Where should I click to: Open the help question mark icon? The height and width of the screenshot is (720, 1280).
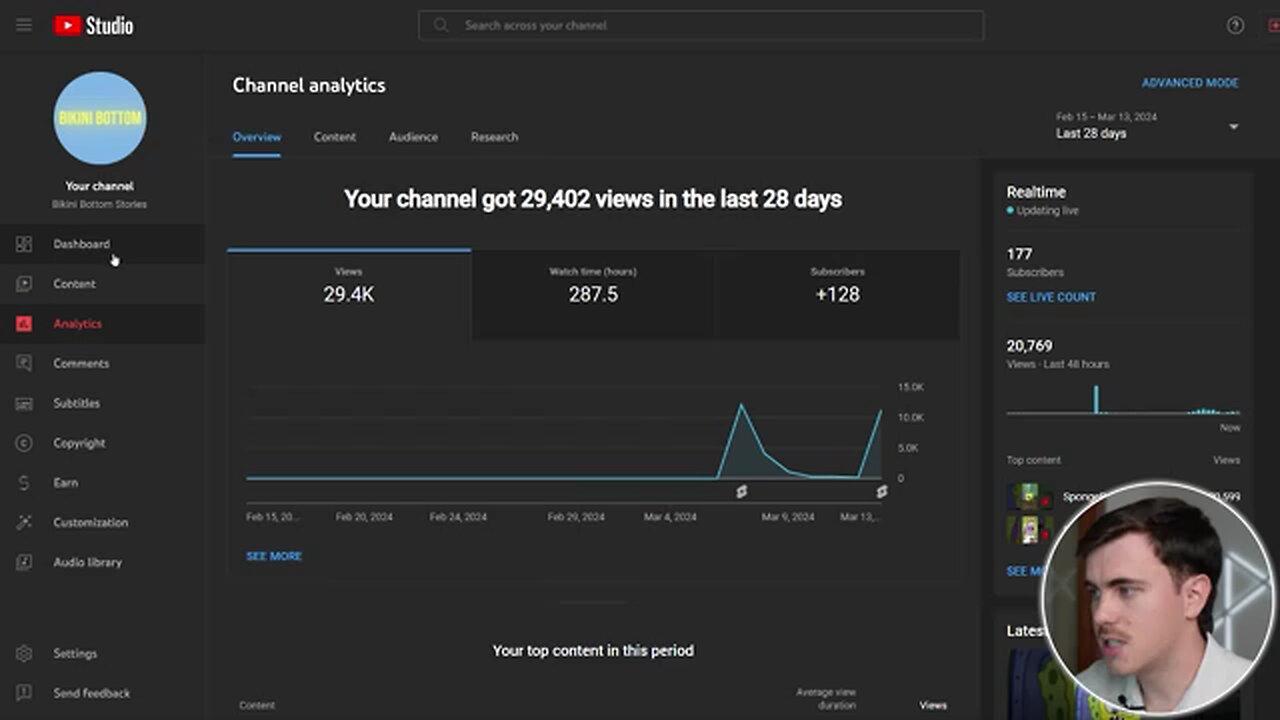1235,26
